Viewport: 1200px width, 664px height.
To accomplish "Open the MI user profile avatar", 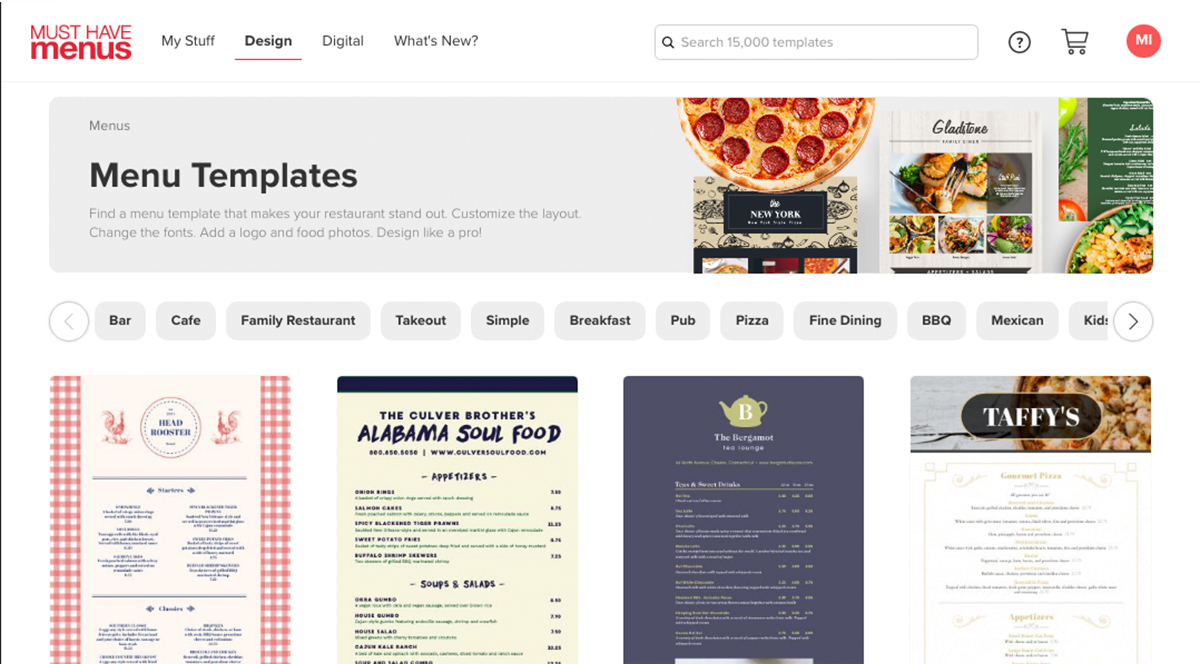I will click(1143, 41).
